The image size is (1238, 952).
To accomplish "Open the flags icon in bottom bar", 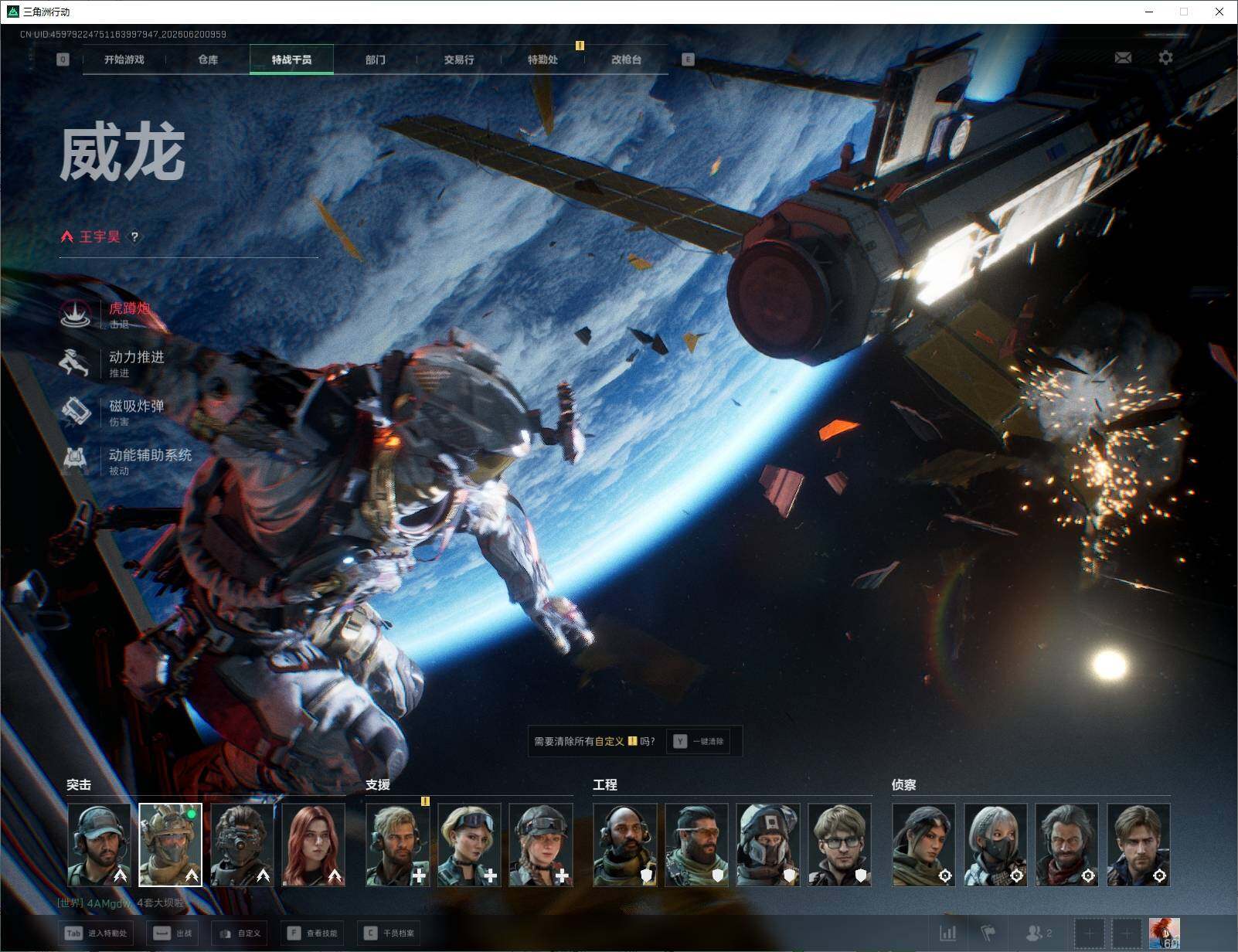I will pyautogui.click(x=988, y=933).
